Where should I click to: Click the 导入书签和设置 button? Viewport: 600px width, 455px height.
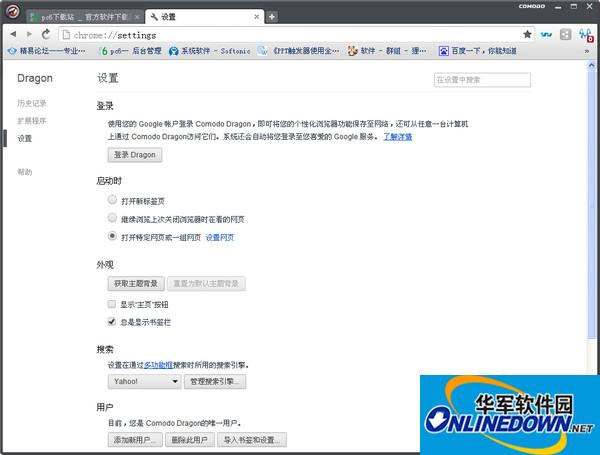pyautogui.click(x=252, y=440)
